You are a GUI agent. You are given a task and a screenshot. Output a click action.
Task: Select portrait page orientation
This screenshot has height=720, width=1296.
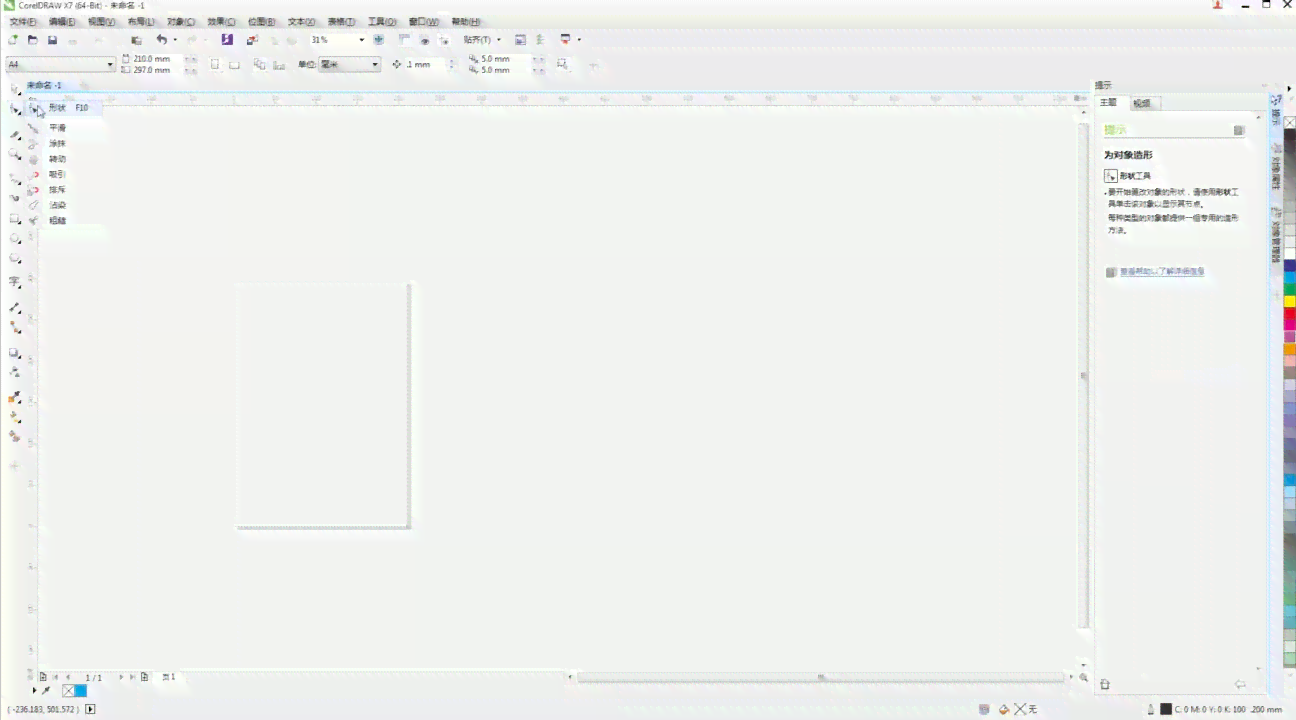[215, 64]
